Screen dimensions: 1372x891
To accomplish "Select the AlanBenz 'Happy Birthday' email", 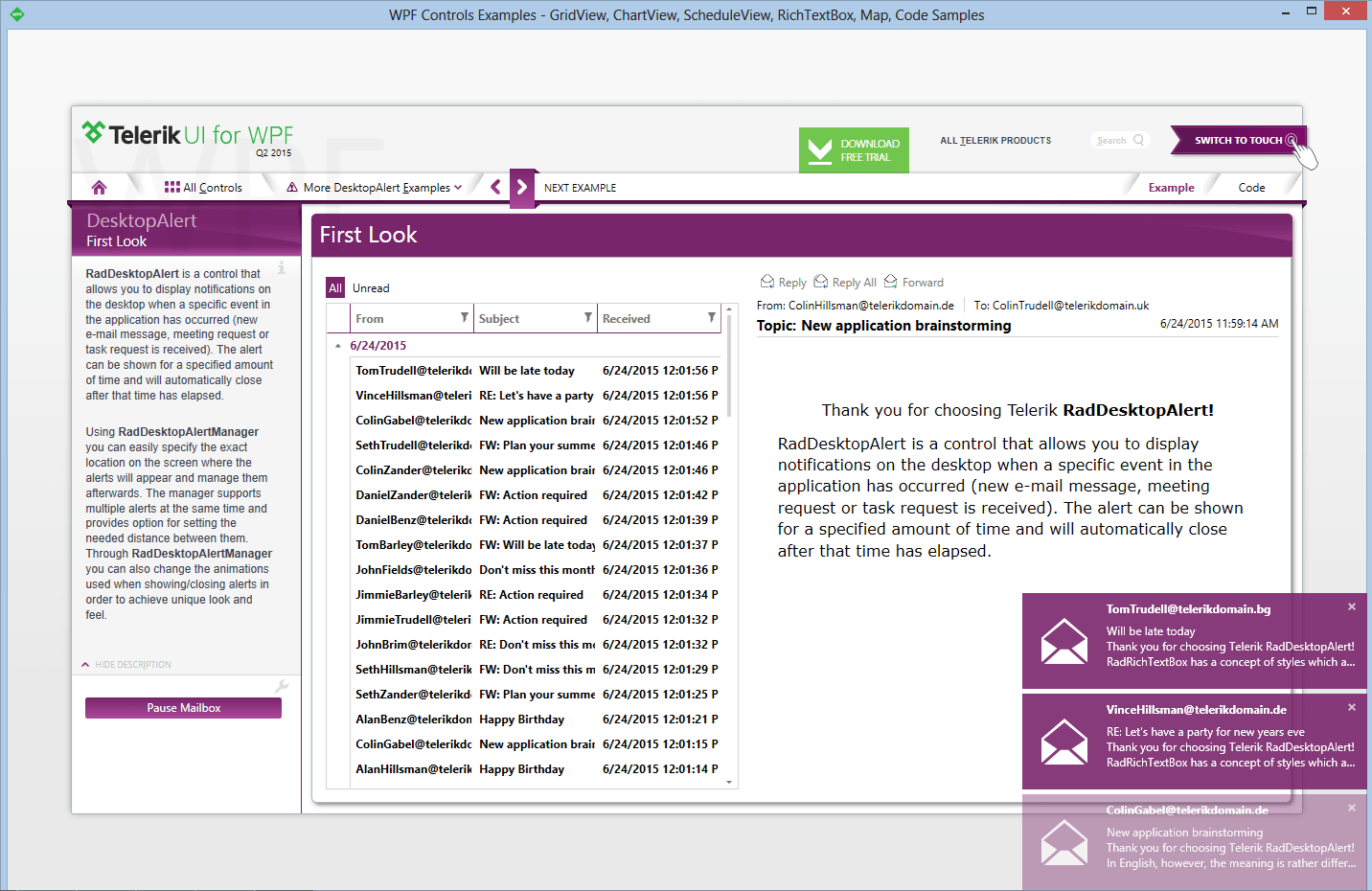I will coord(536,720).
